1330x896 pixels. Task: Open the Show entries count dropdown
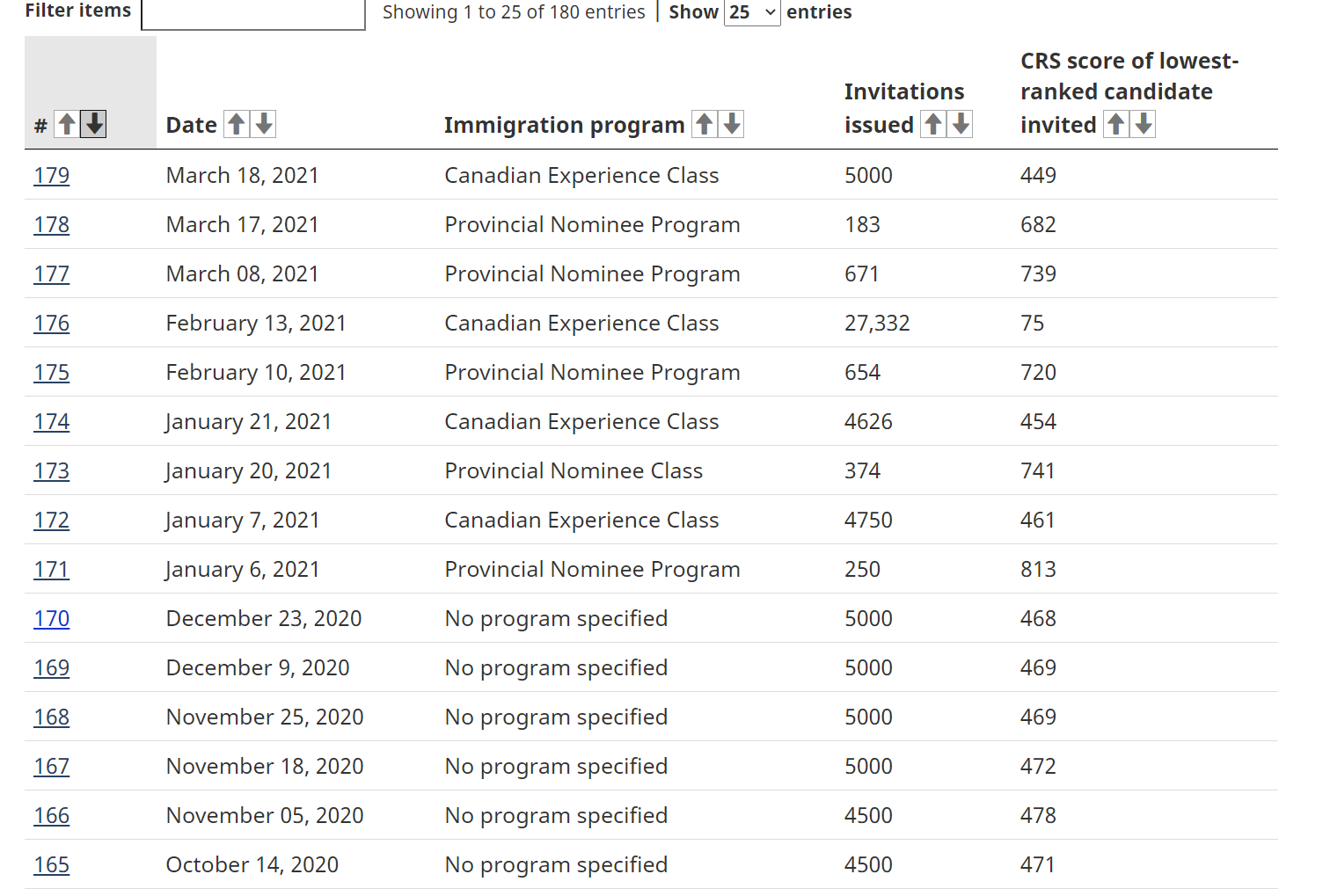(x=752, y=12)
